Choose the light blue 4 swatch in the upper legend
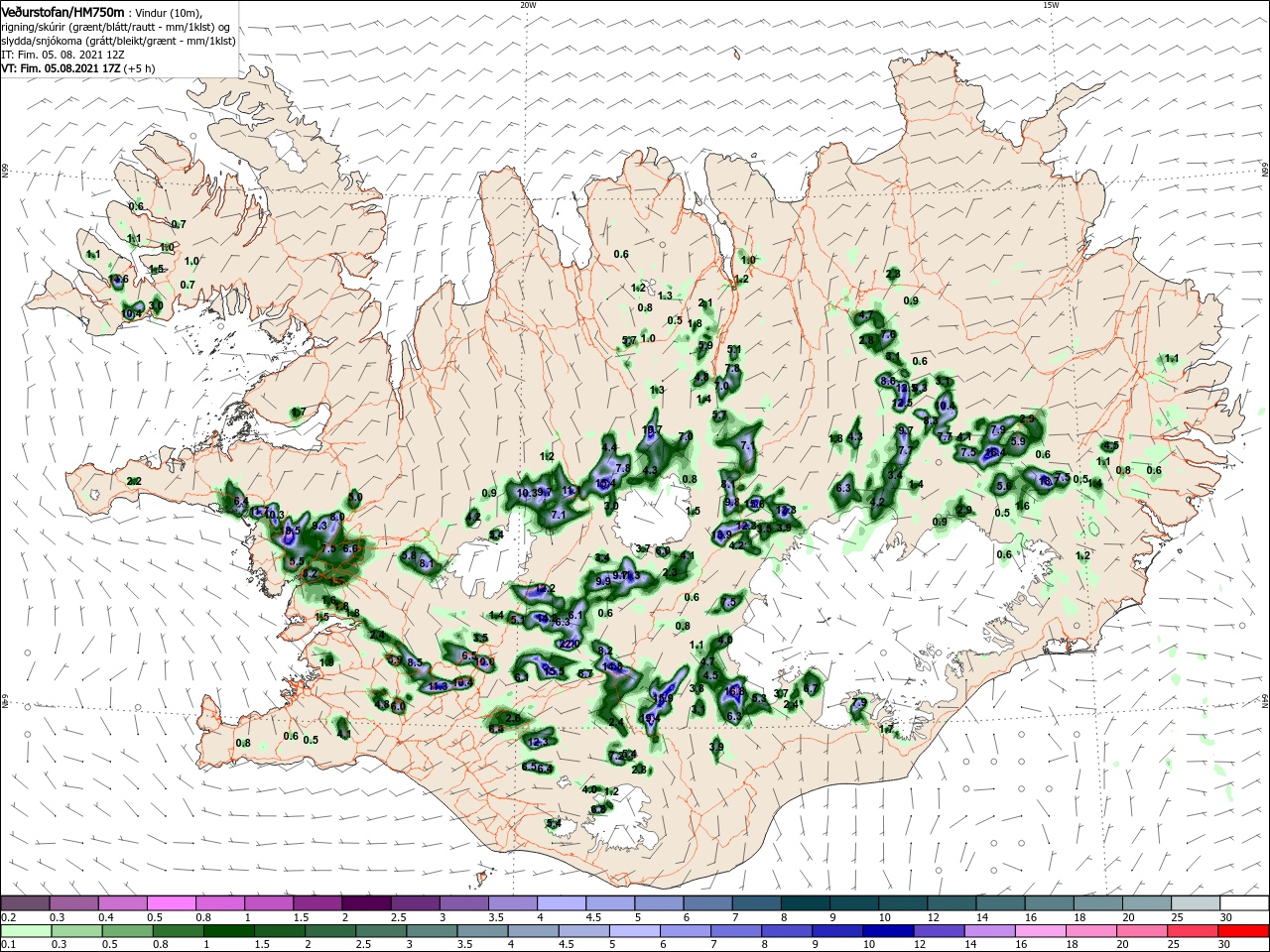This screenshot has height=952, width=1270. 560,903
